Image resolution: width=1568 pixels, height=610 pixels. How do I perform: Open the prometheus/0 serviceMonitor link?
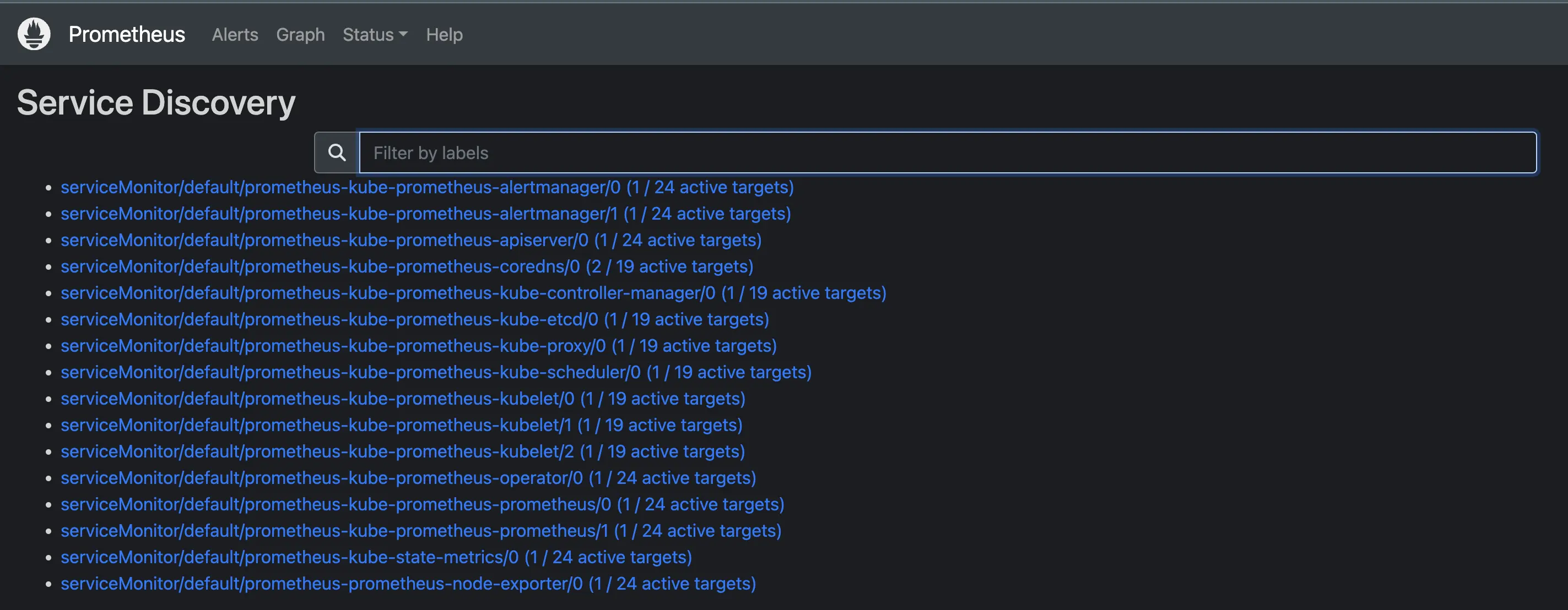point(423,505)
